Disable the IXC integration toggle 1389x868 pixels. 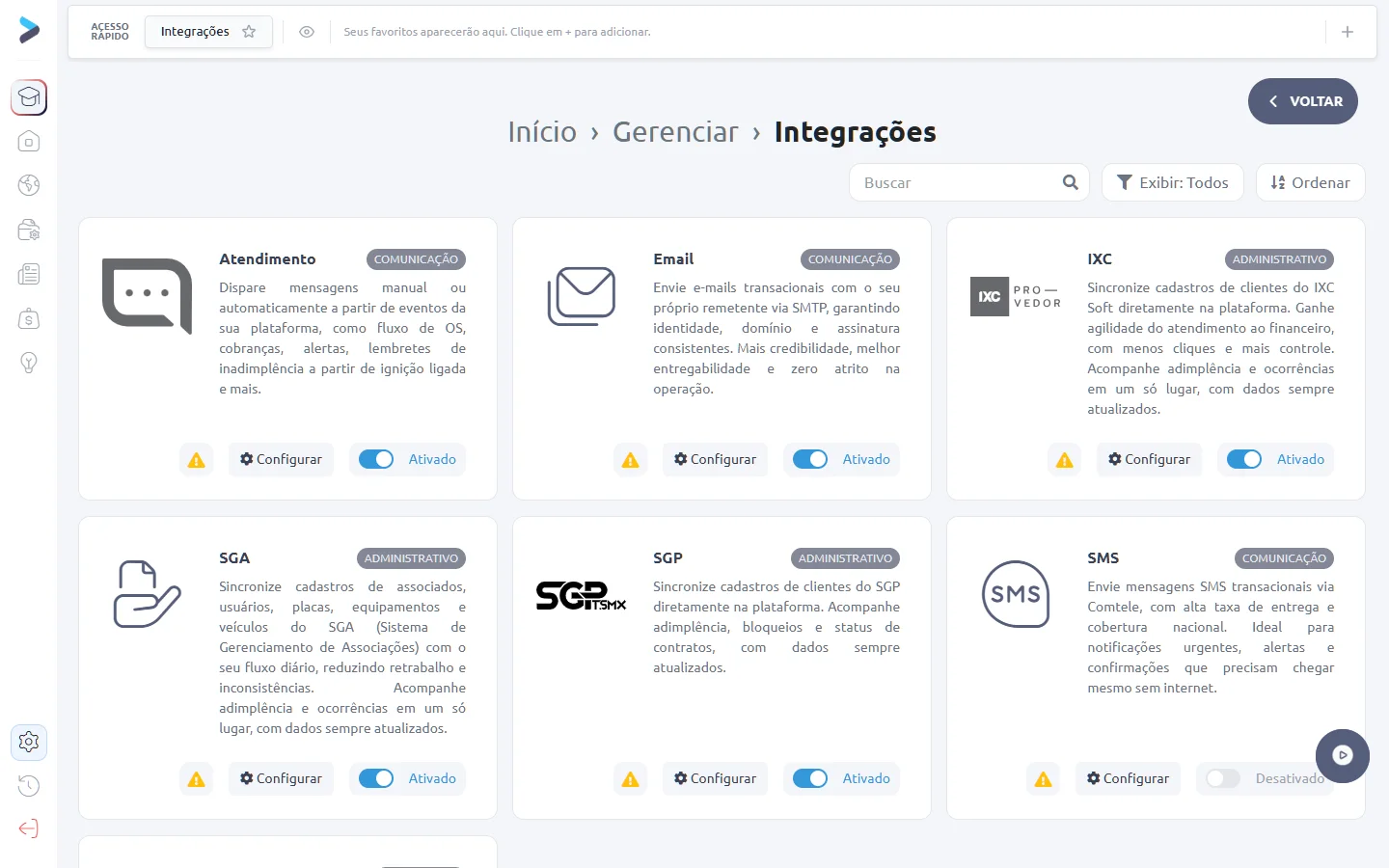click(1244, 459)
